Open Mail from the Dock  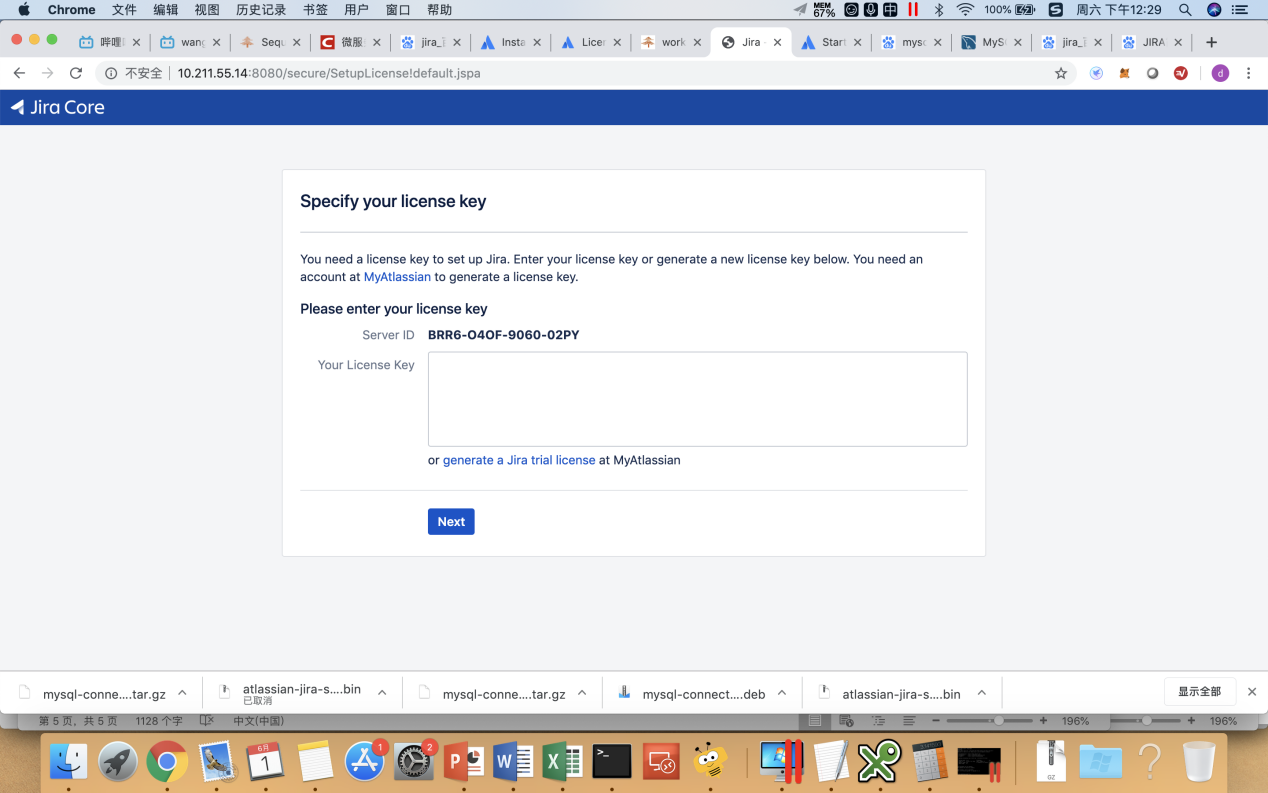(217, 763)
